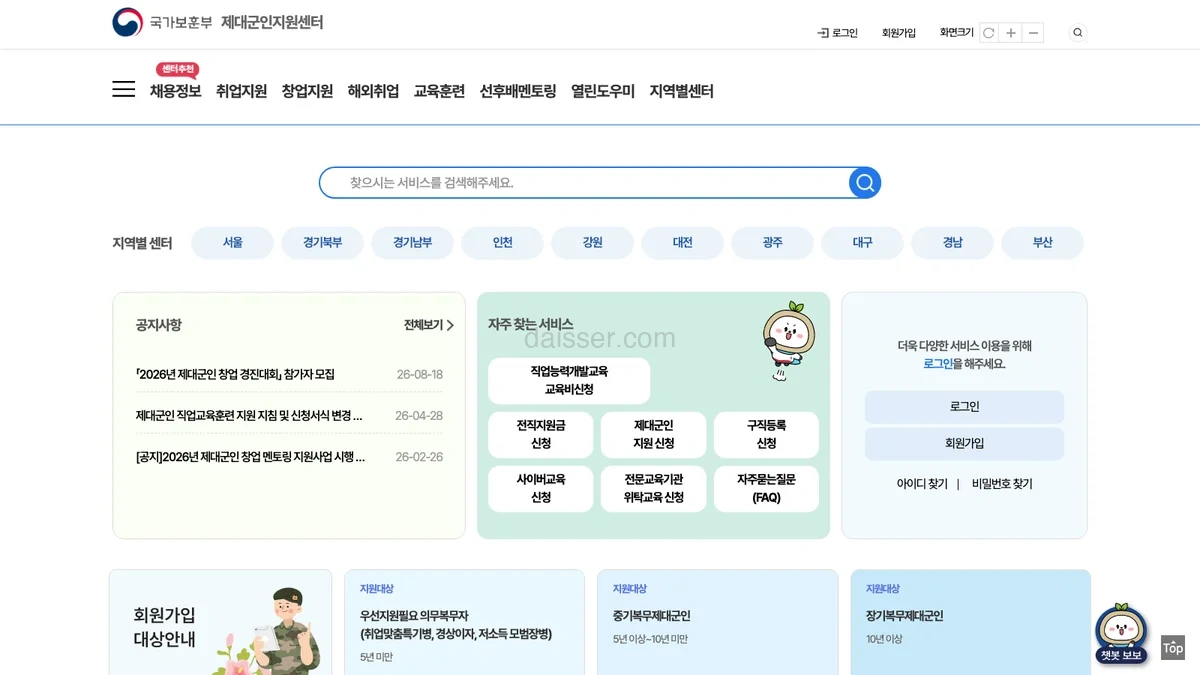Open the 열린도우미 menu
This screenshot has width=1200, height=675.
point(603,91)
